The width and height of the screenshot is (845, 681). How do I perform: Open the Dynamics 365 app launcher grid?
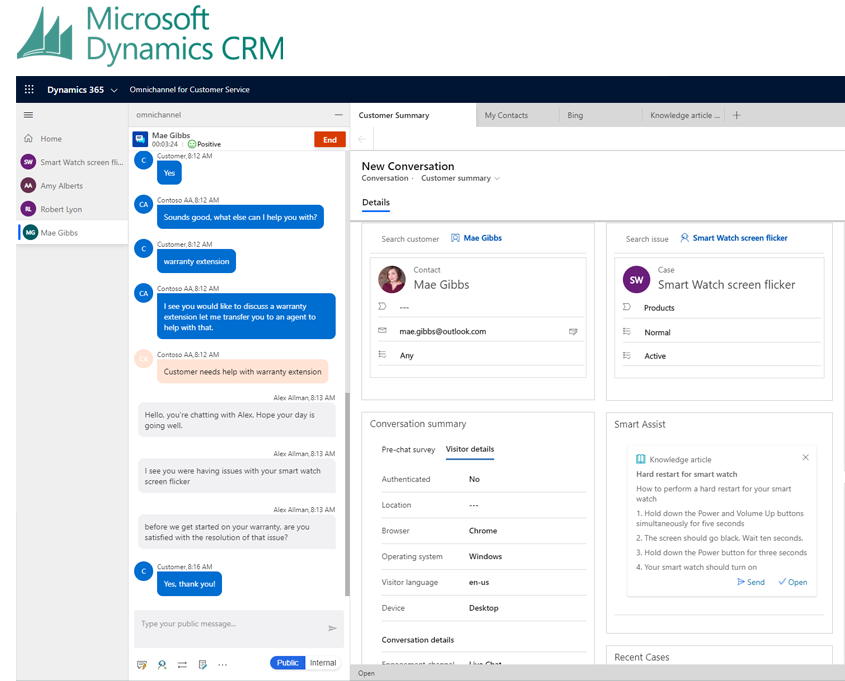point(29,89)
